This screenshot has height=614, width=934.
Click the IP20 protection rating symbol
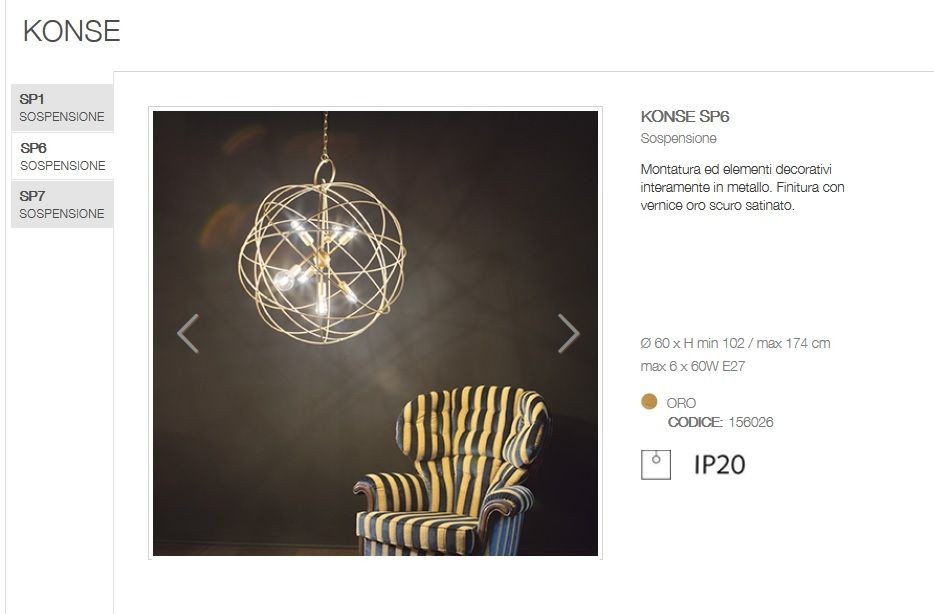(x=720, y=465)
